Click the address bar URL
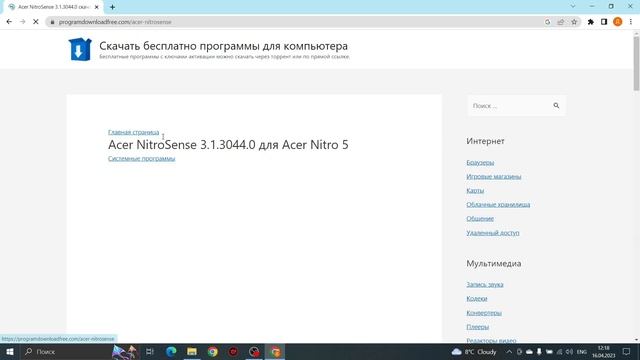The height and width of the screenshot is (360, 640). pyautogui.click(x=115, y=22)
